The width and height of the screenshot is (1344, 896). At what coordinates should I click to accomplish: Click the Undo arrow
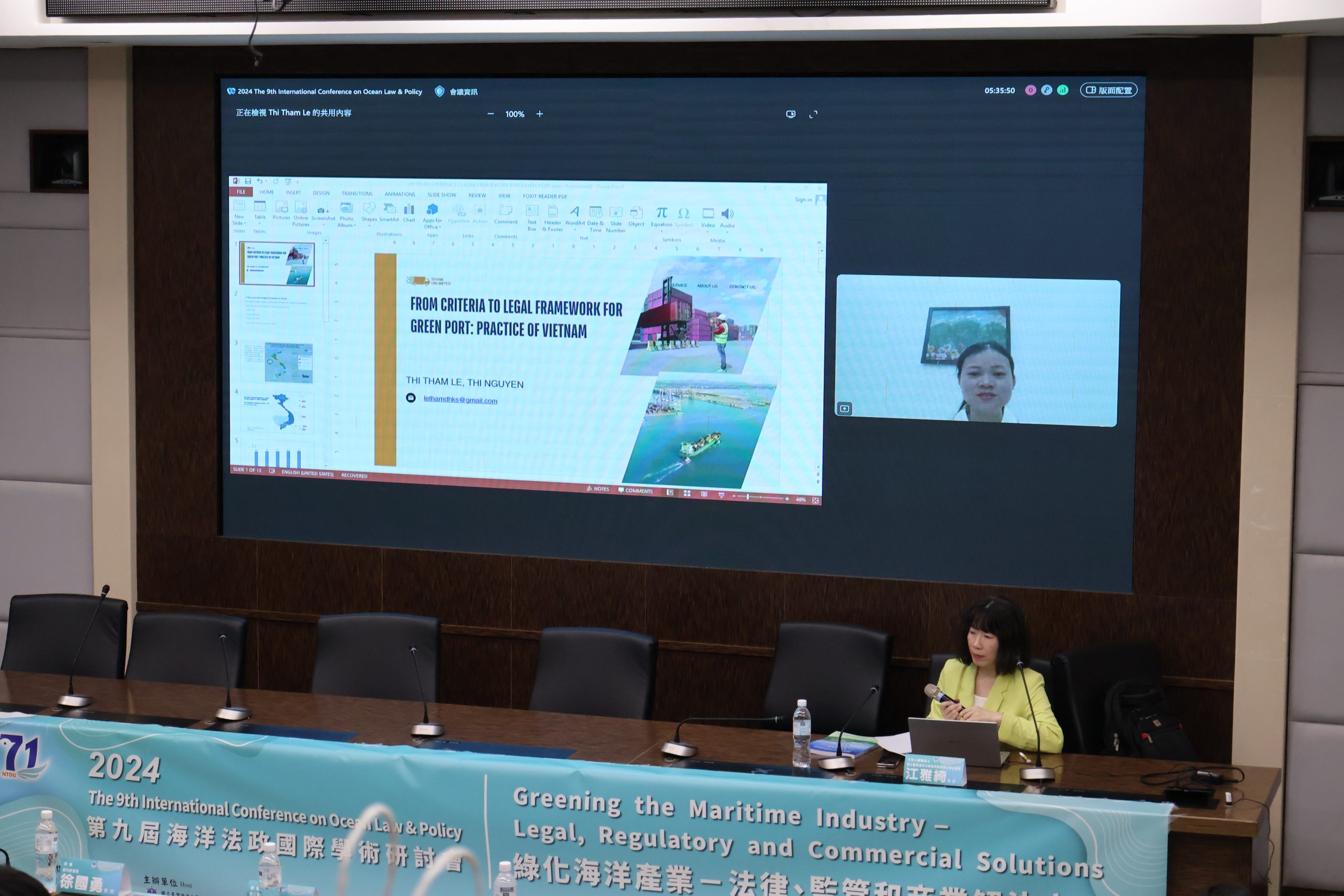click(259, 181)
